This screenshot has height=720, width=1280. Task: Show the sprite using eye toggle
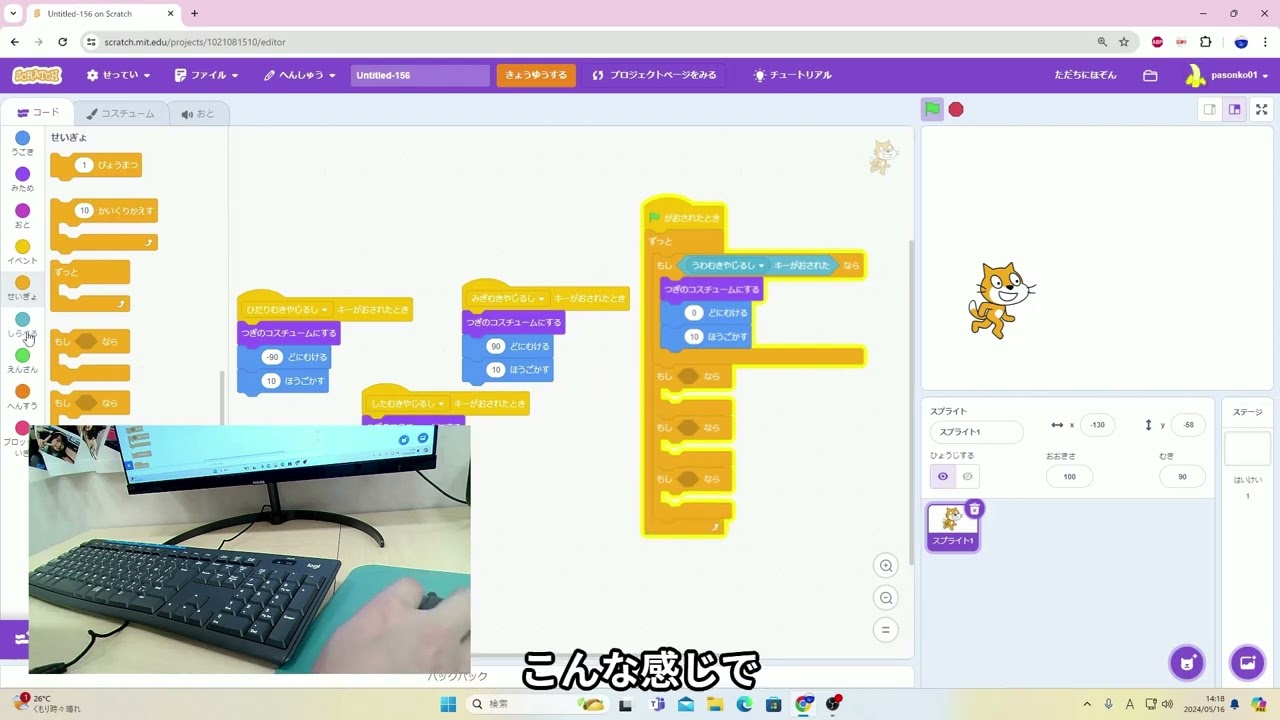coord(942,477)
